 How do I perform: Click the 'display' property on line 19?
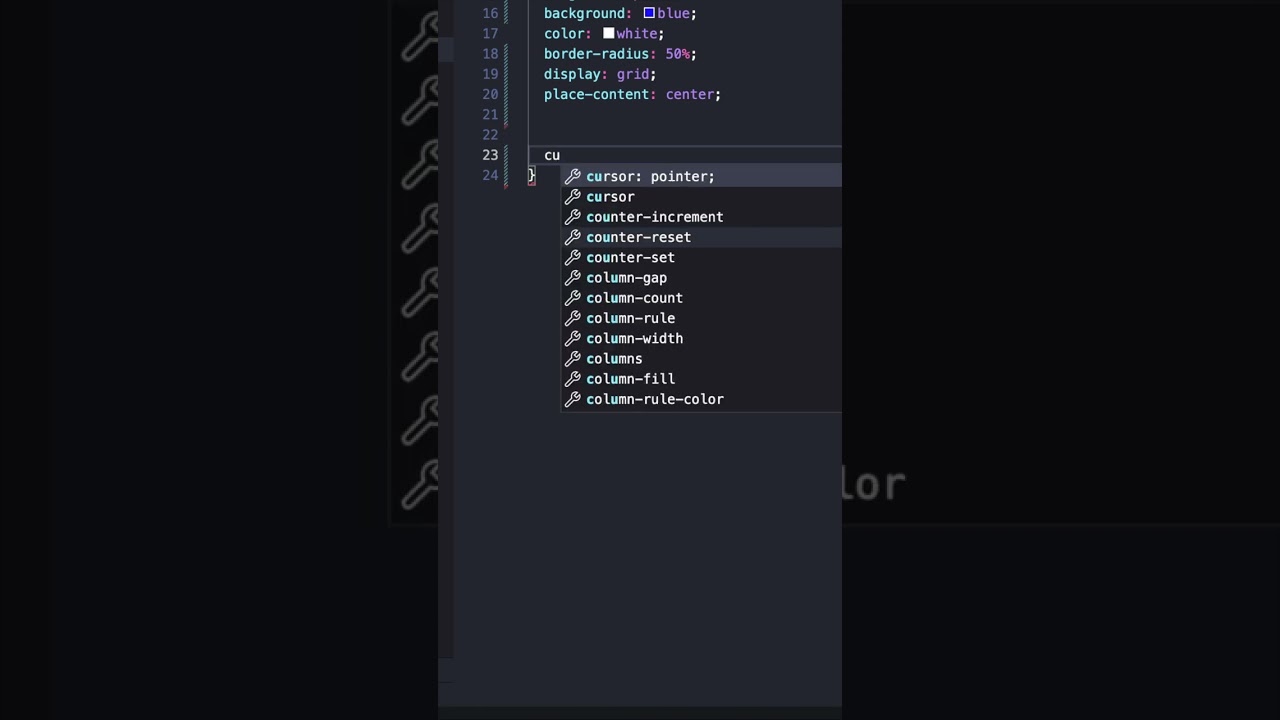[x=572, y=74]
